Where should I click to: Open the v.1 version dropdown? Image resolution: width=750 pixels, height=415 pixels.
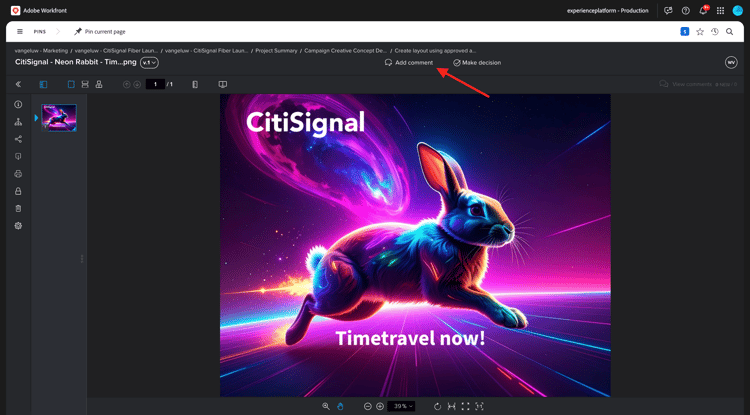click(149, 63)
